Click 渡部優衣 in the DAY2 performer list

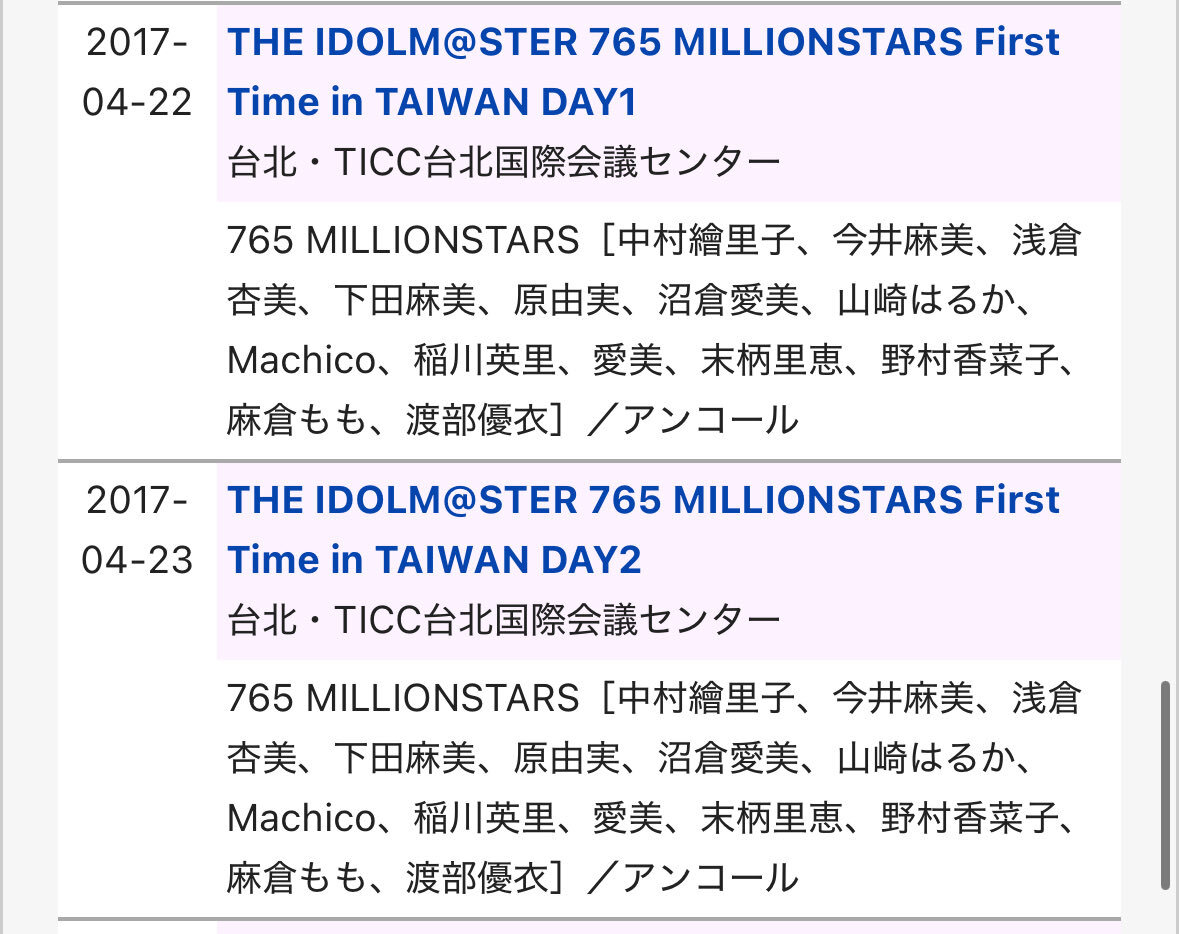[x=477, y=878]
